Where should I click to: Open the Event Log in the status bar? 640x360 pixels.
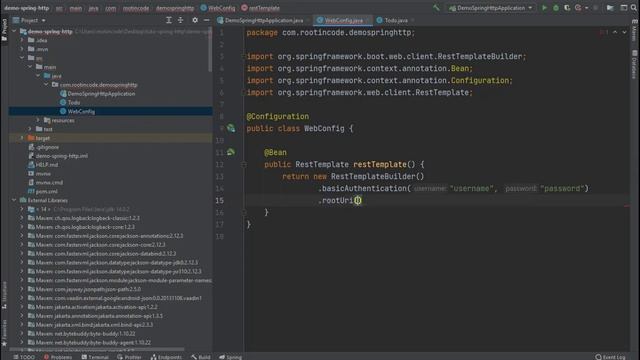click(610, 357)
